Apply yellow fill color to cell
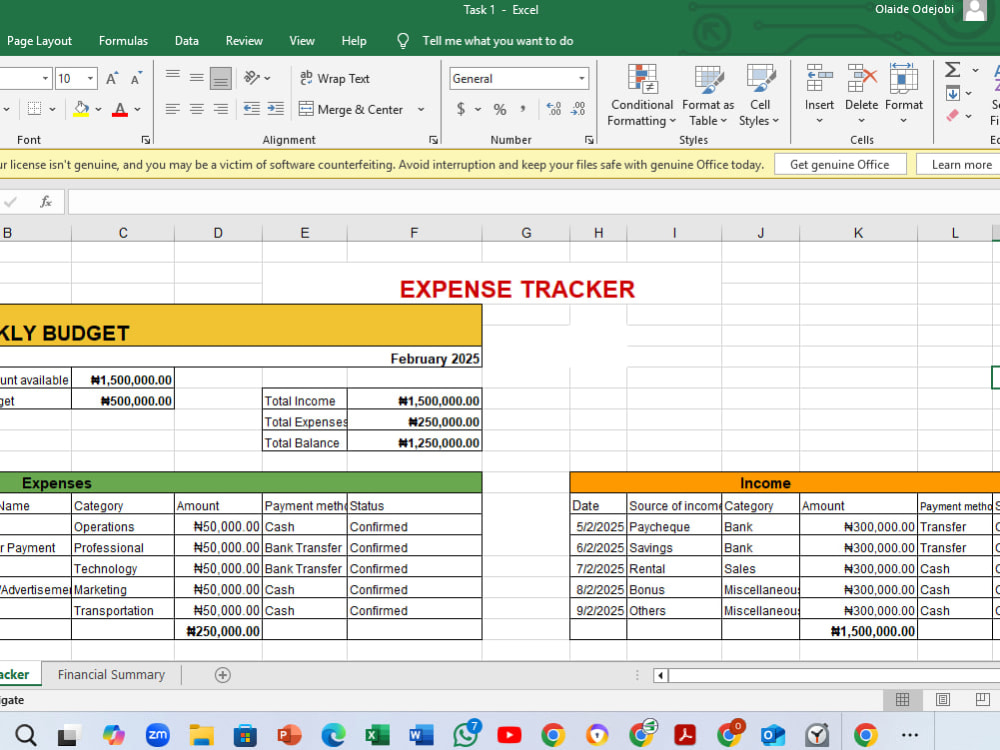Screen dimensions: 1000x750 click(x=81, y=109)
